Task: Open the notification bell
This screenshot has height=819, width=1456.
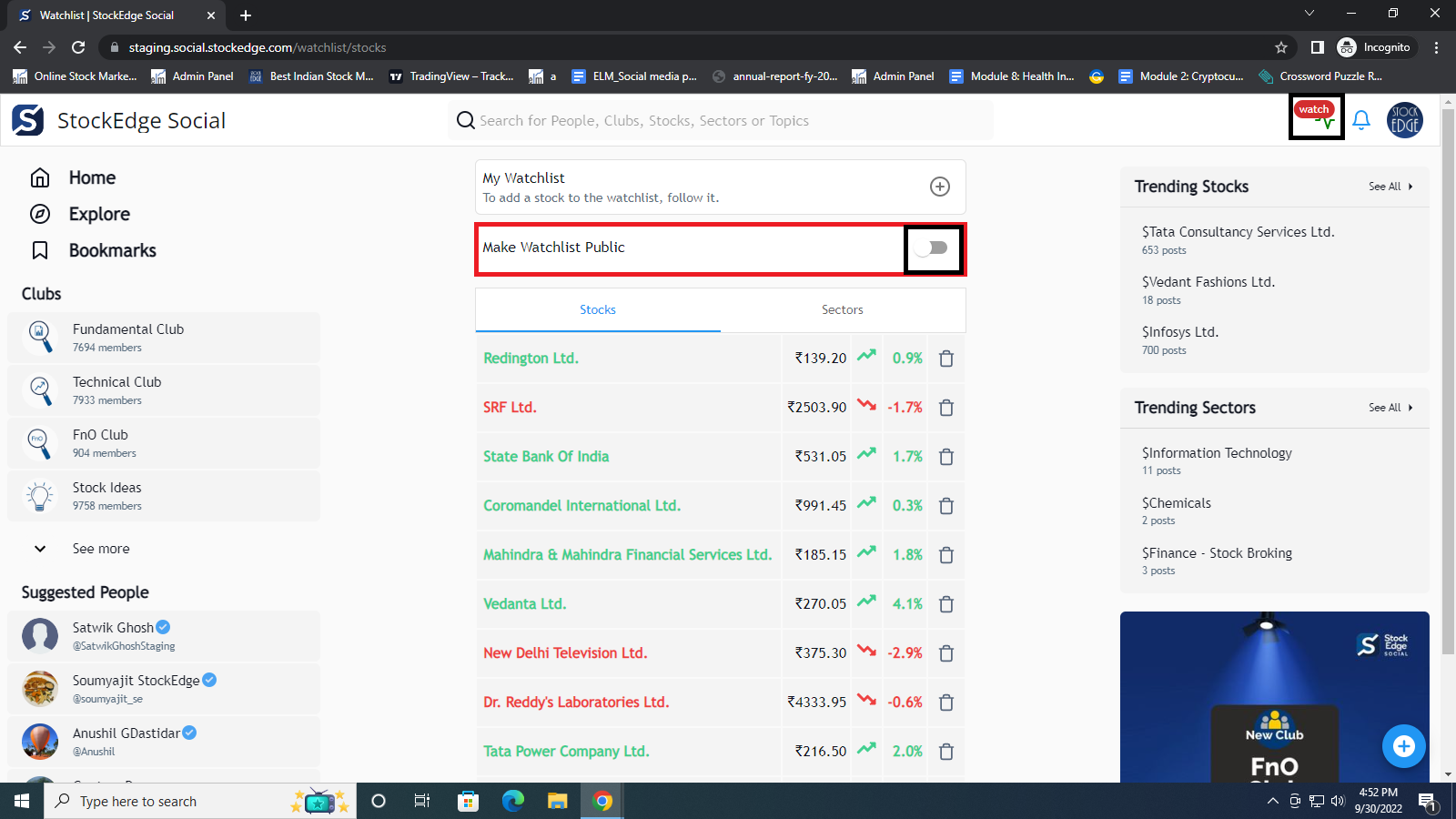Action: [1361, 119]
